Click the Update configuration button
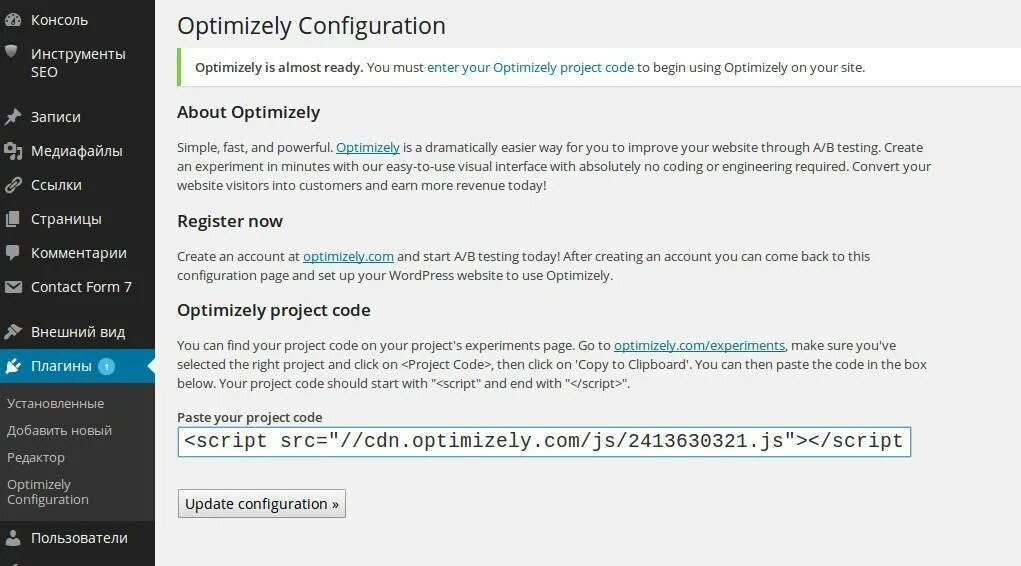The image size is (1021, 566). pyautogui.click(x=262, y=503)
